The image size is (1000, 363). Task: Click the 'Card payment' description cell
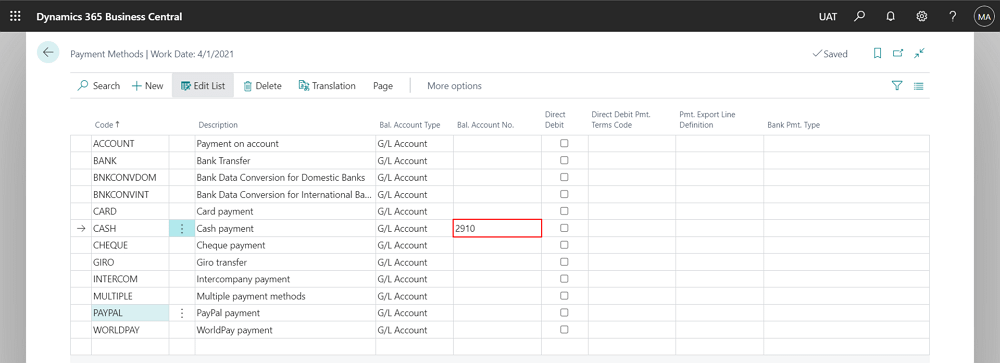[285, 211]
